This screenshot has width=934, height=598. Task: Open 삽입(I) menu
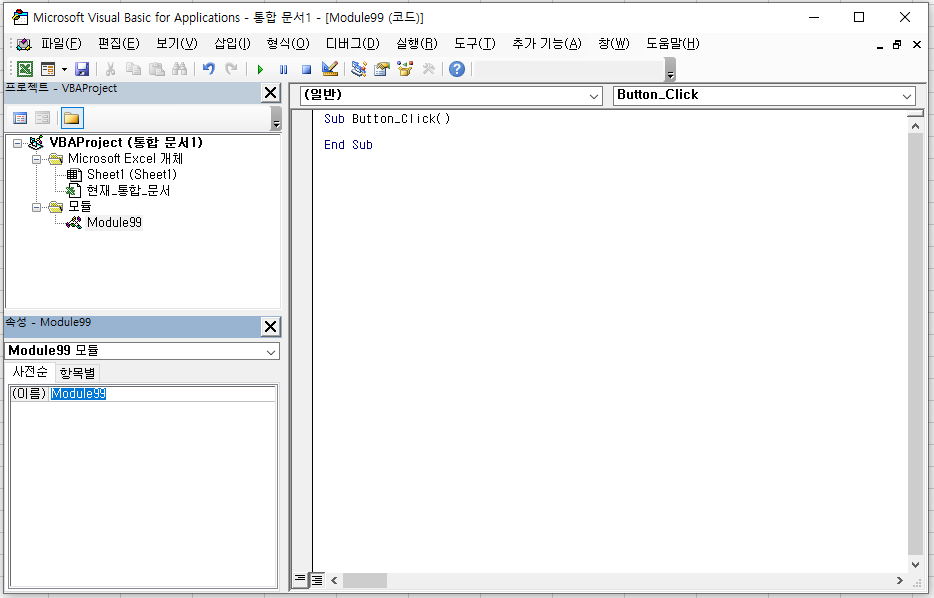(x=232, y=43)
